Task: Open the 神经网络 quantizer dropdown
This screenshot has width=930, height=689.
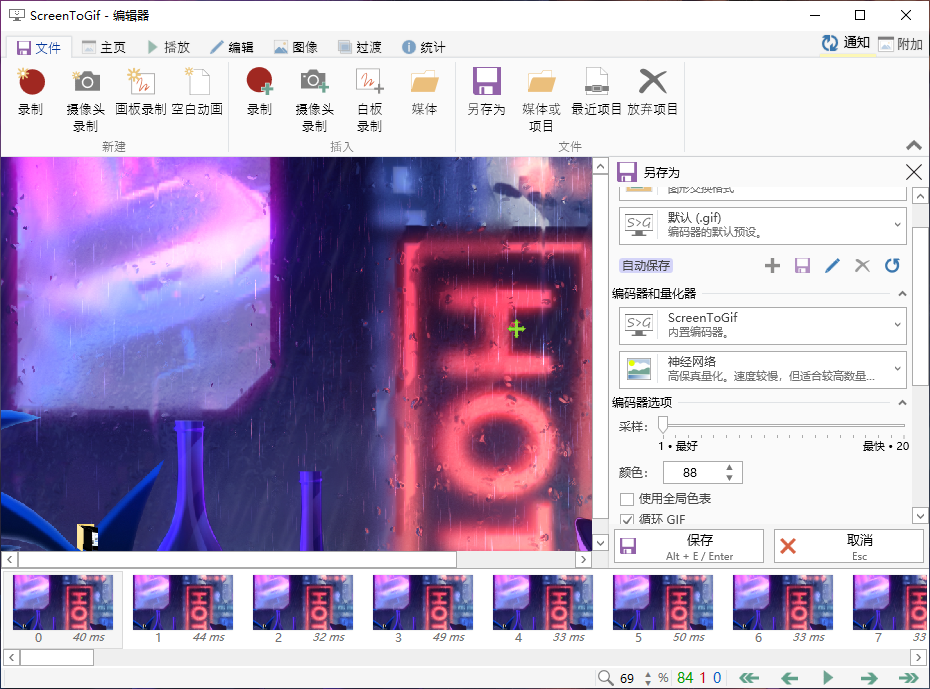Action: [x=762, y=369]
